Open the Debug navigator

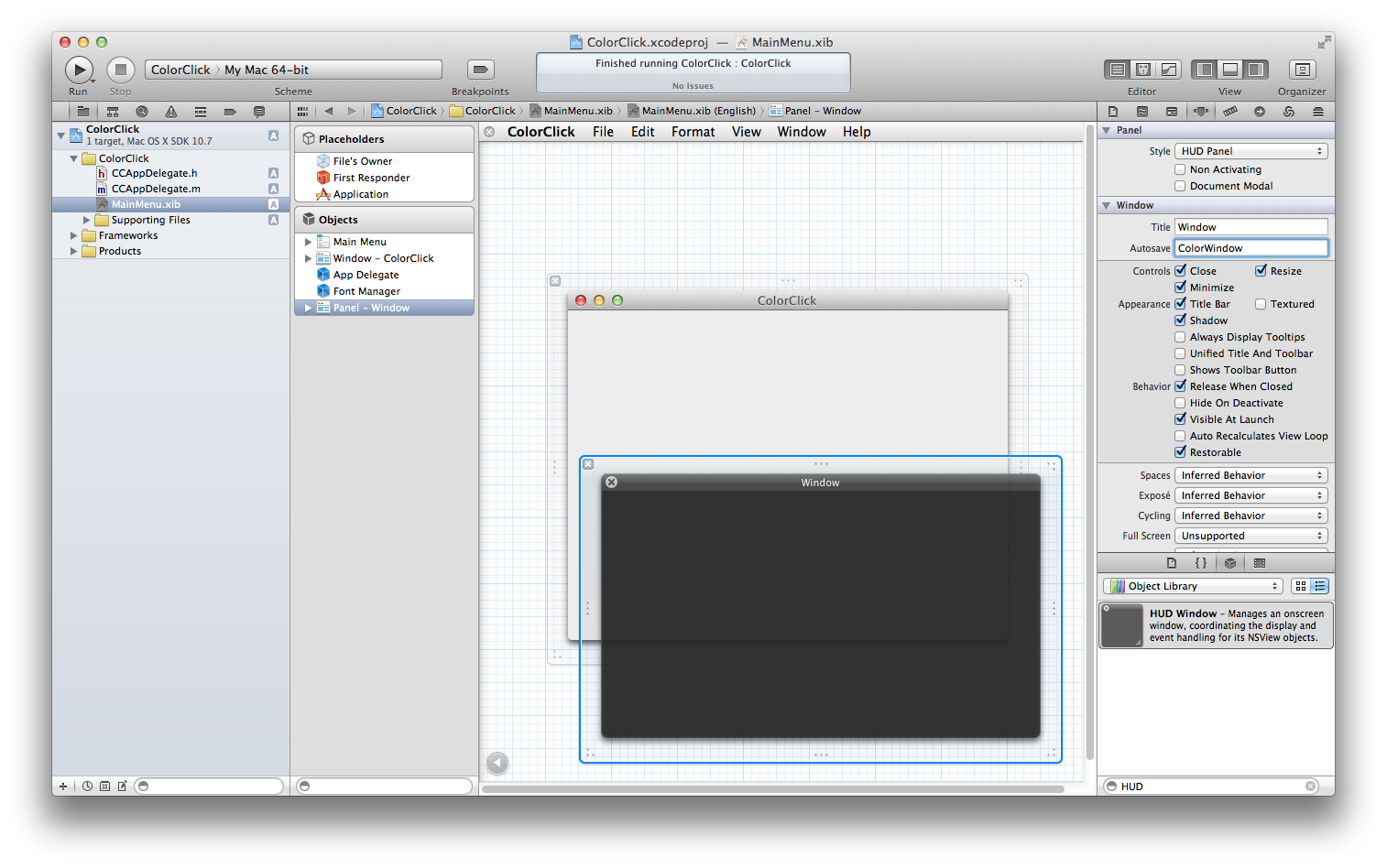201,112
